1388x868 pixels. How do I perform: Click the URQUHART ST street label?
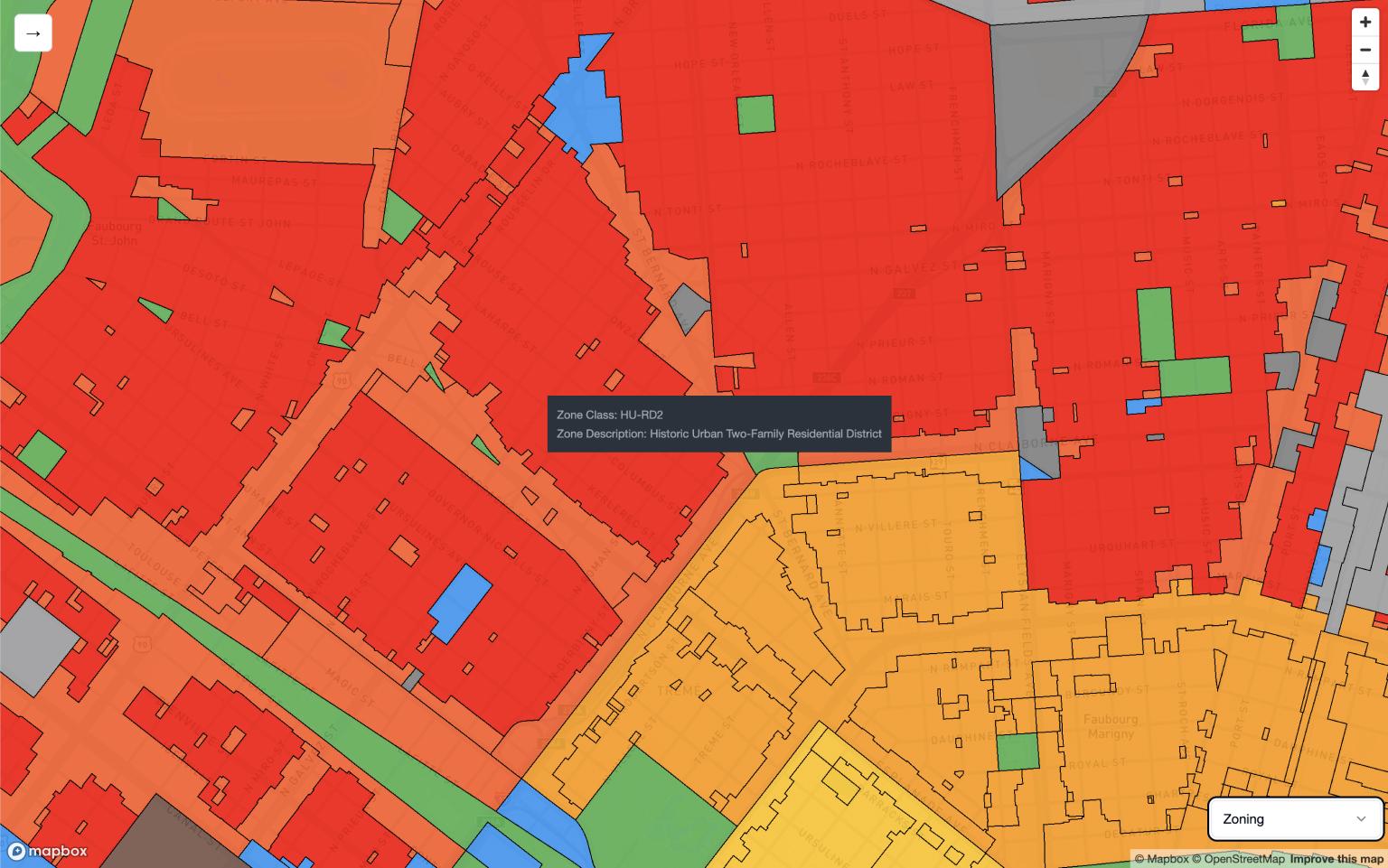tap(1131, 546)
